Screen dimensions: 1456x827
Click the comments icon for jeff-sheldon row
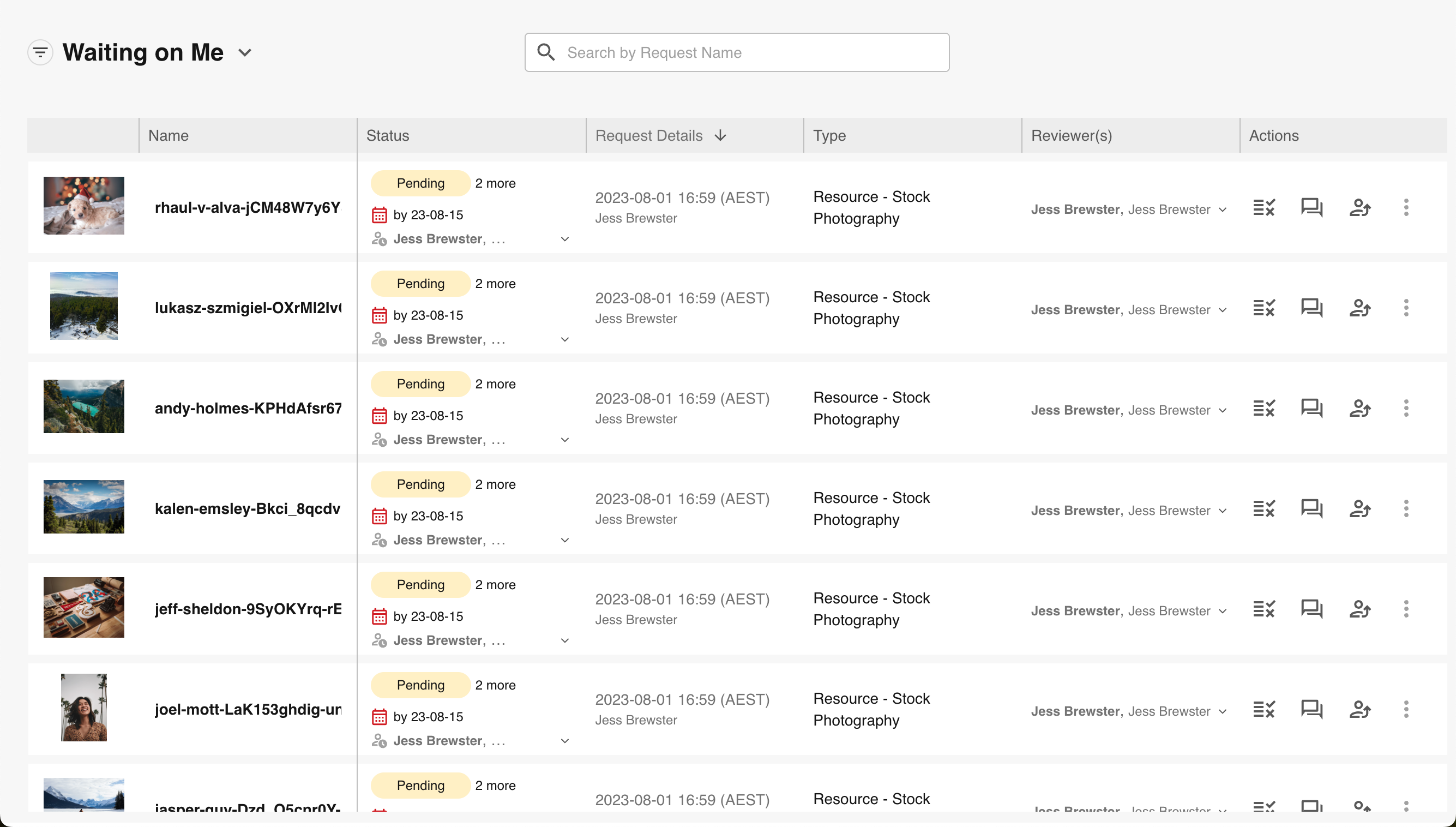tap(1311, 609)
